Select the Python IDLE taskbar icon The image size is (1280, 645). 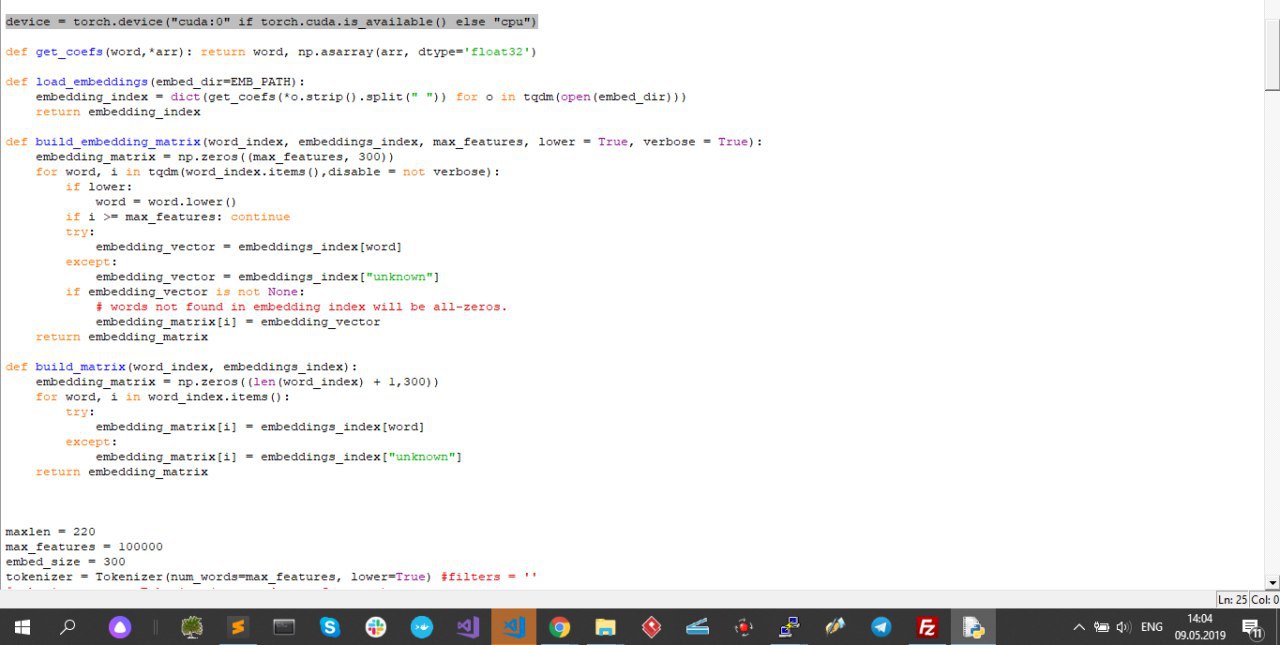972,627
